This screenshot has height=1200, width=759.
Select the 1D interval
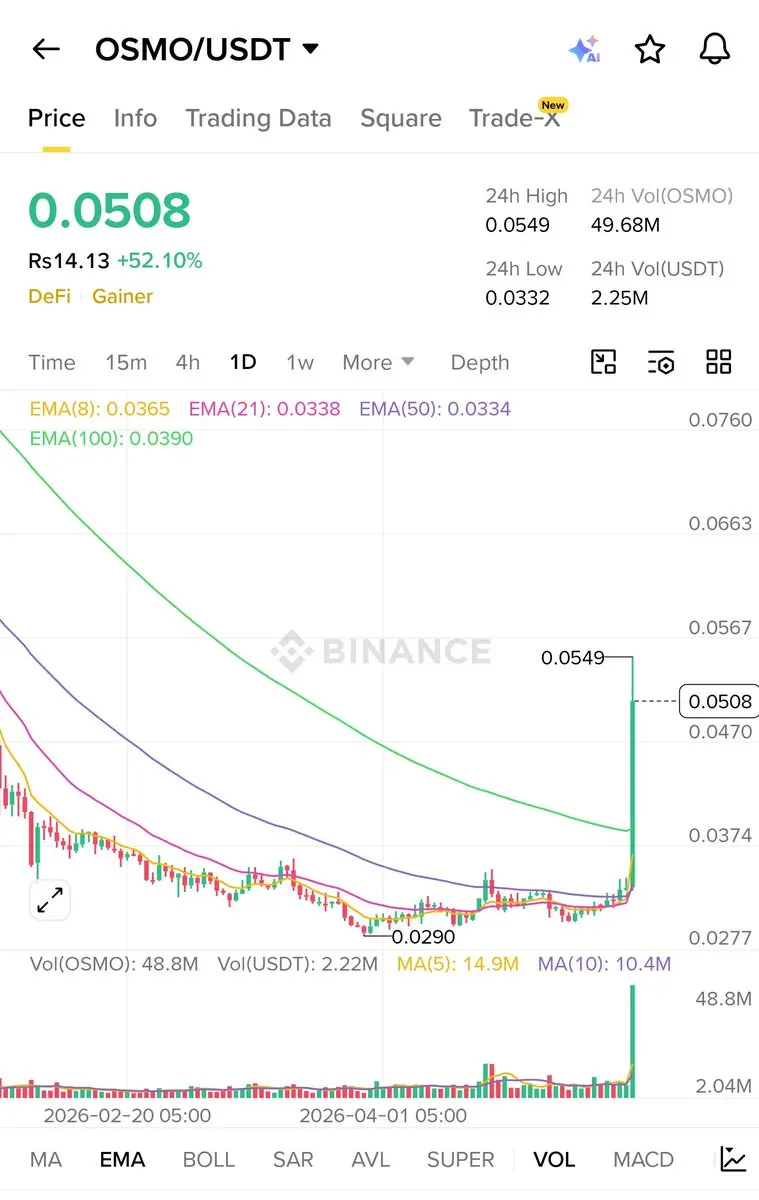point(243,362)
